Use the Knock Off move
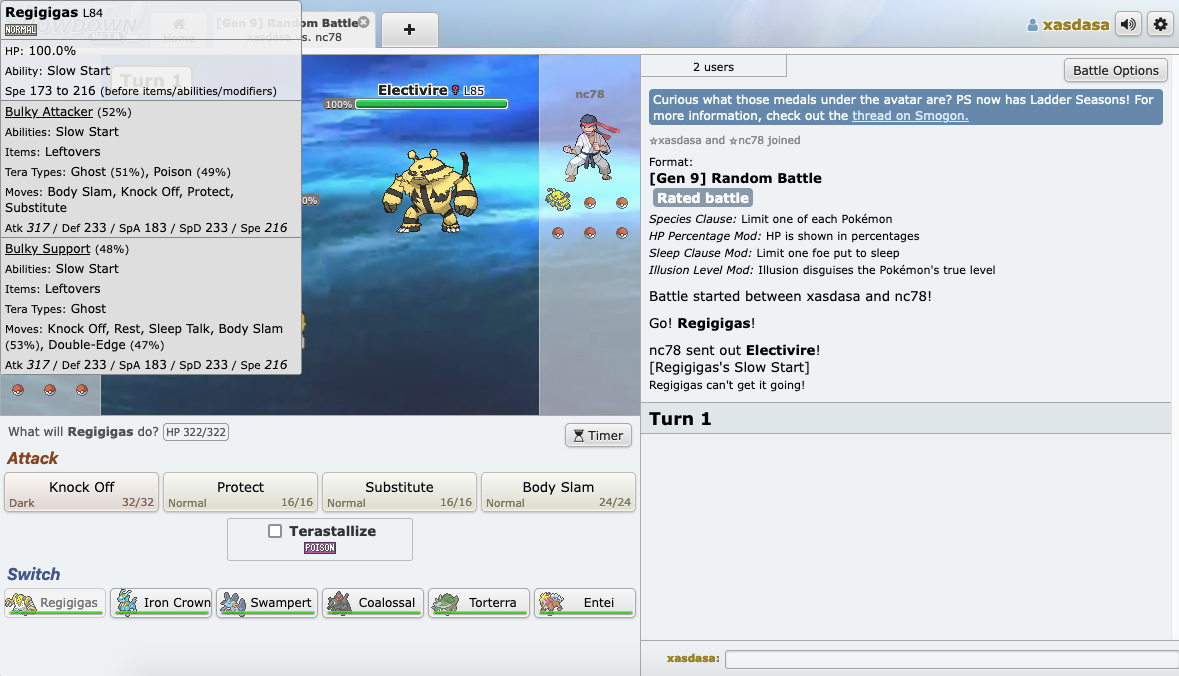 [82, 492]
